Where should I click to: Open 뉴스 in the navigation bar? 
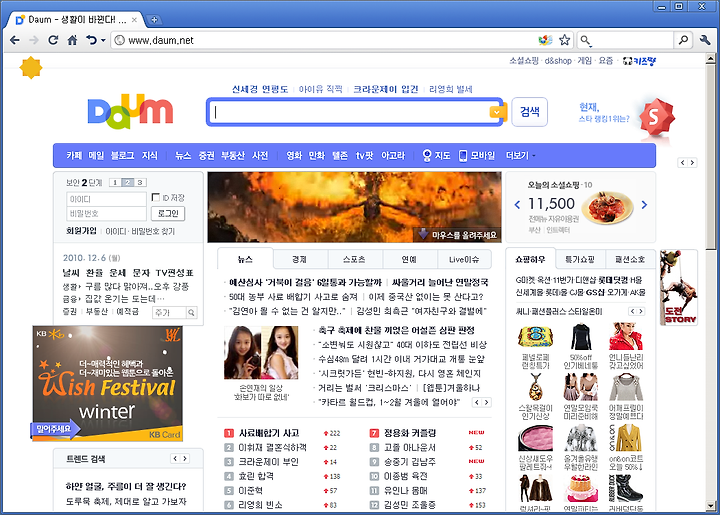pos(183,156)
